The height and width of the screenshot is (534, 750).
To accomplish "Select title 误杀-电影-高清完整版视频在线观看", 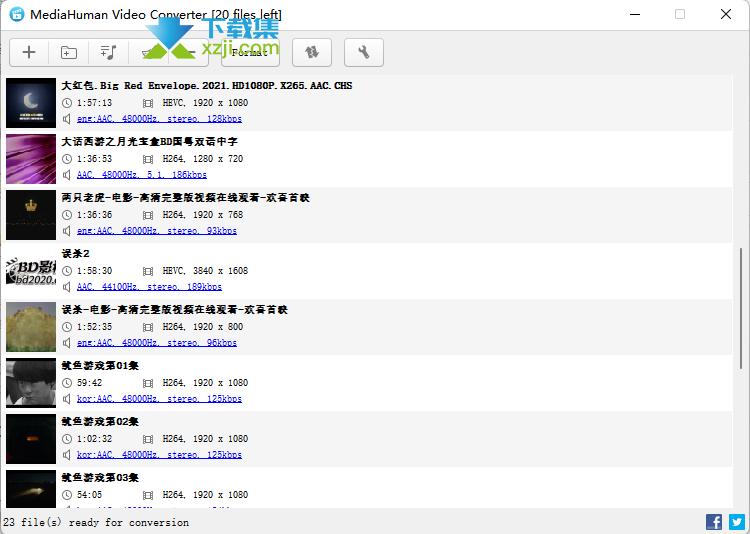I will point(175,310).
